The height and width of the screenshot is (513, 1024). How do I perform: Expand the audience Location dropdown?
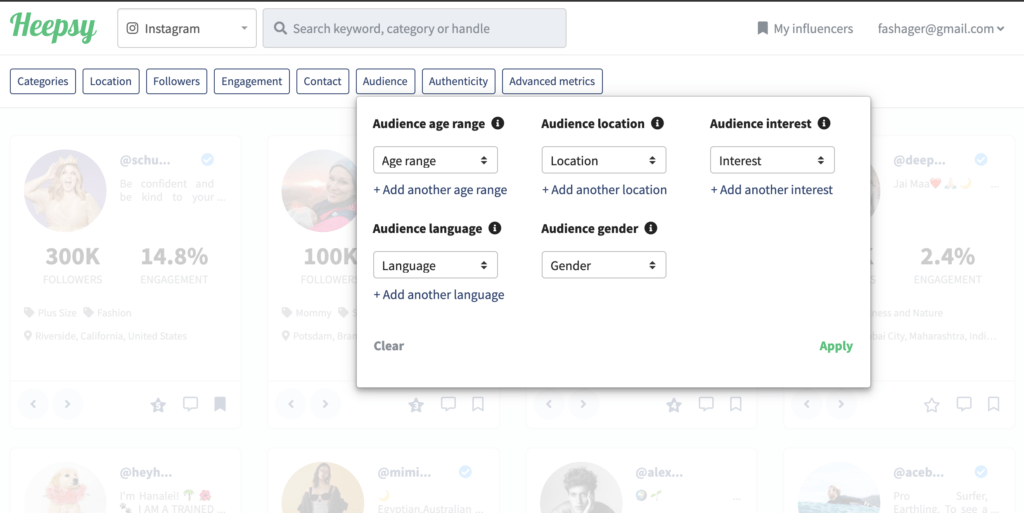604,160
